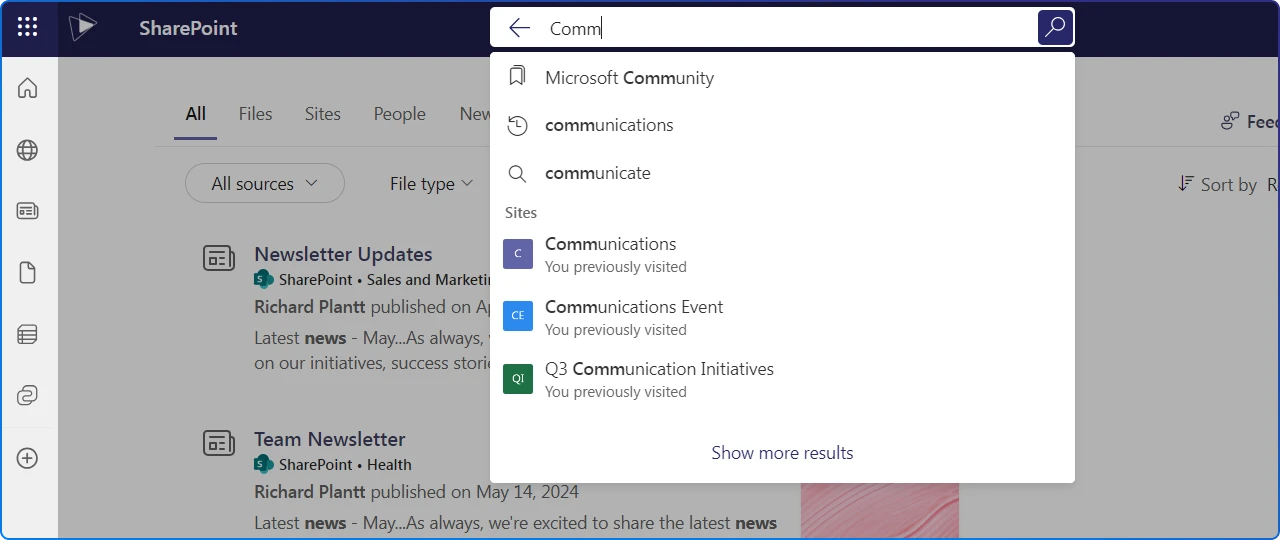Click author Richard Plantt under Team Newsletter
The image size is (1280, 540).
312,492
